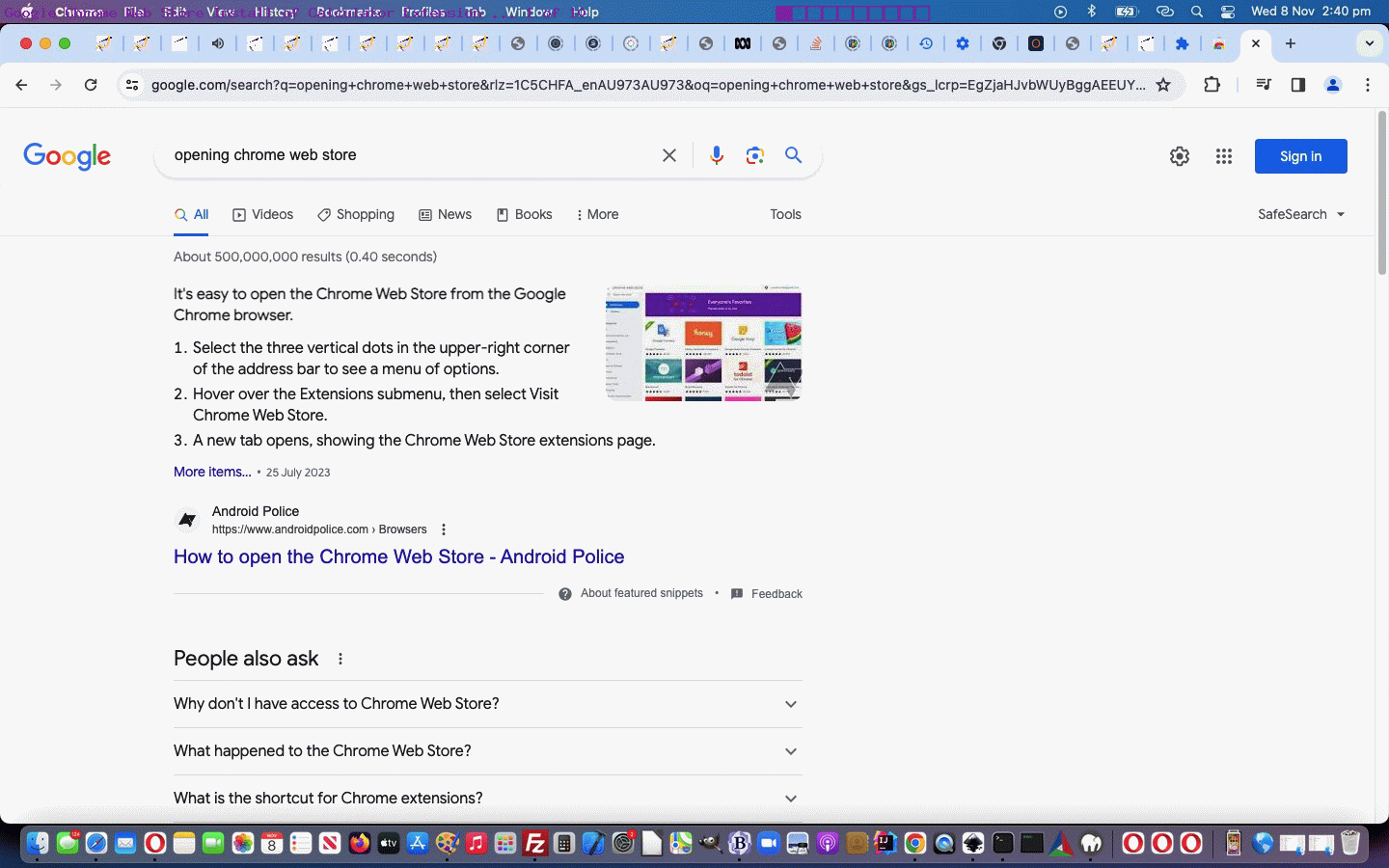The height and width of the screenshot is (868, 1389).
Task: Open the History menu in menu bar
Action: pyautogui.click(x=275, y=12)
